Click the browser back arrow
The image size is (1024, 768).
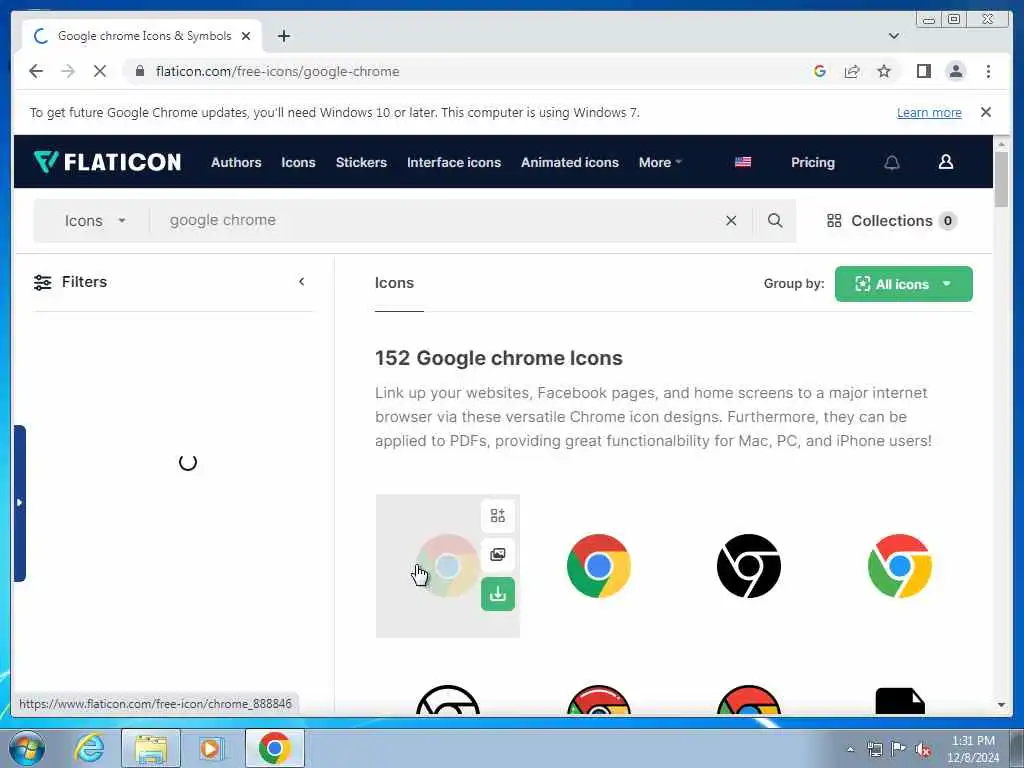pyautogui.click(x=36, y=71)
